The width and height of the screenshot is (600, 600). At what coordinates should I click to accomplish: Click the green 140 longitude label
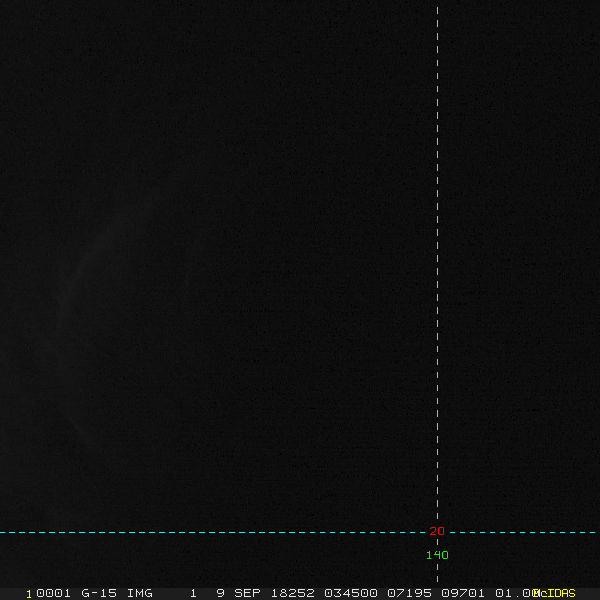437,555
